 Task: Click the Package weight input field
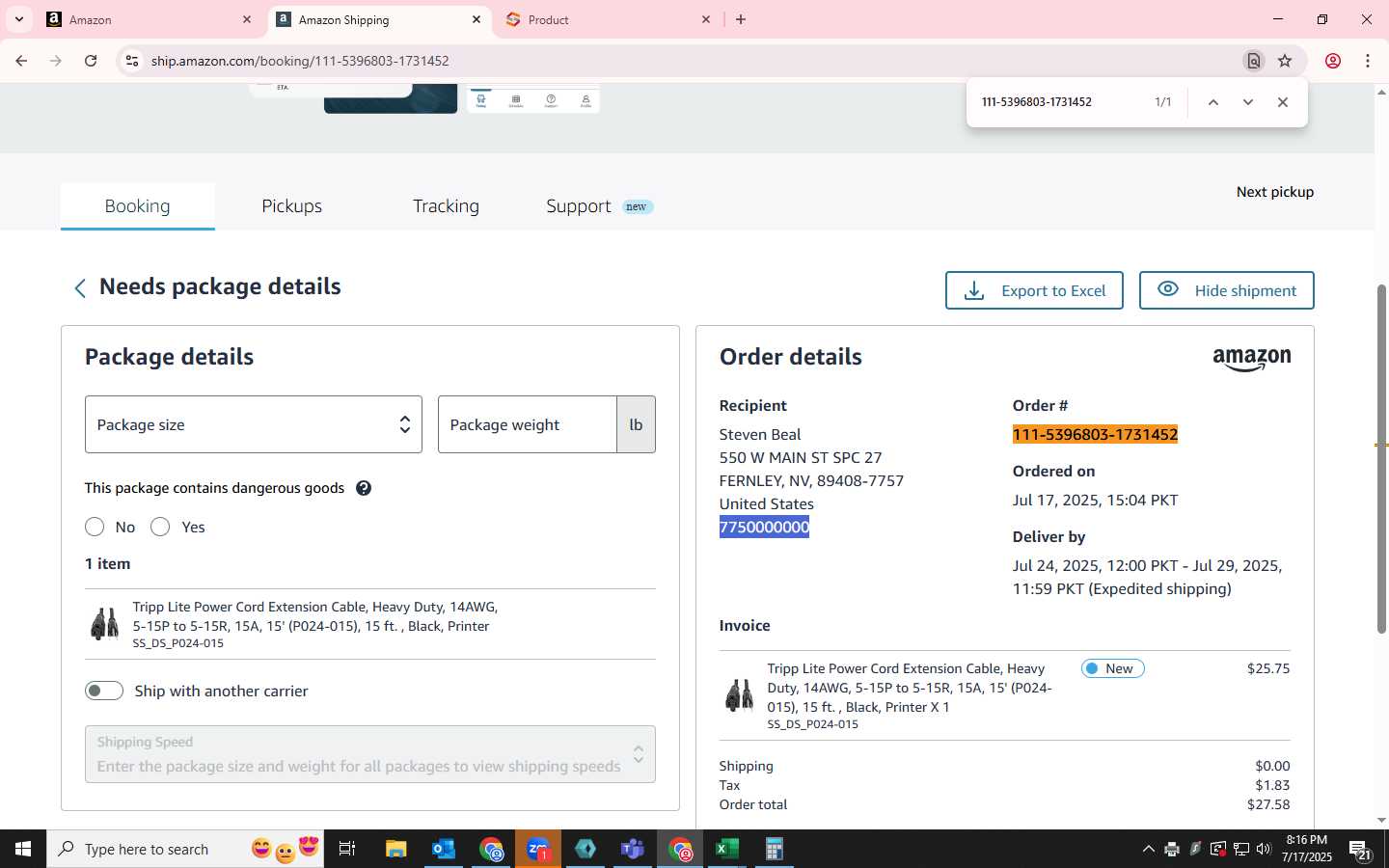pos(528,424)
